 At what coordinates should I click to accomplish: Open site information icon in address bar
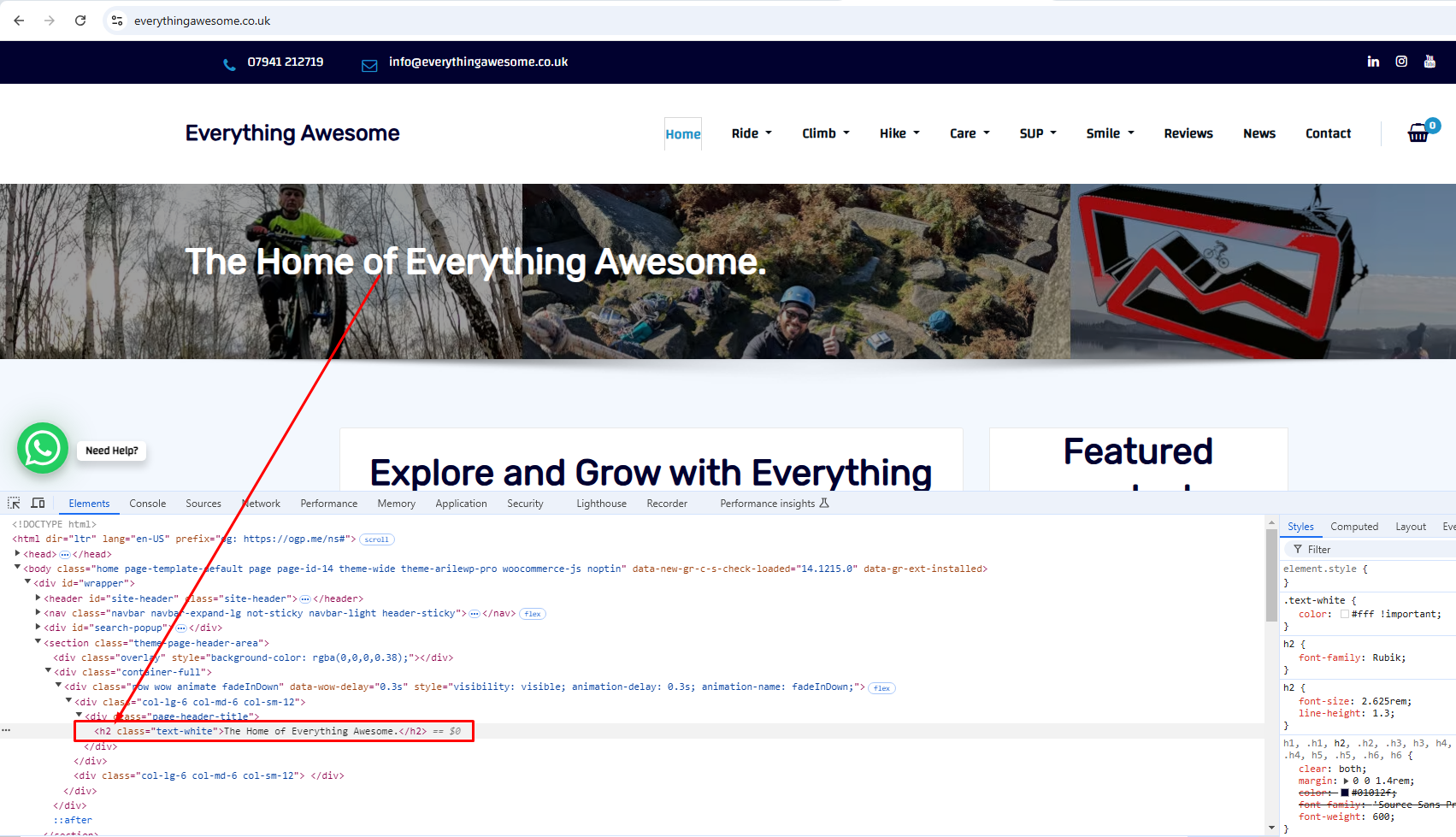click(x=117, y=21)
